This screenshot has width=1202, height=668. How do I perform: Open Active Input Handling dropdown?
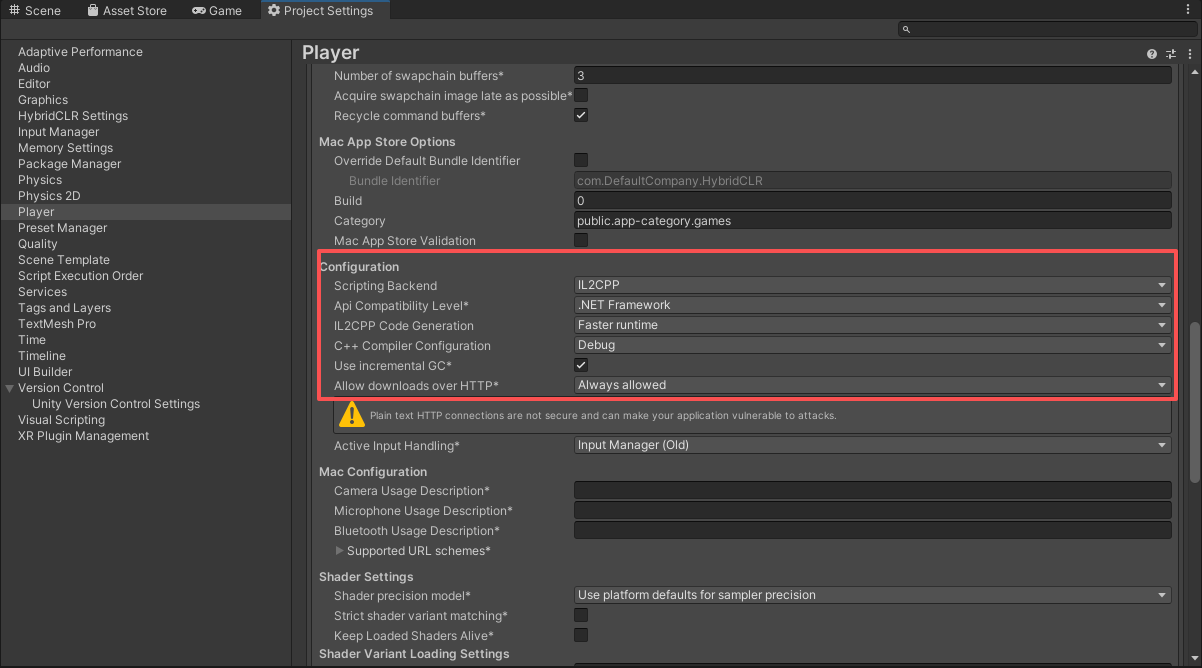pyautogui.click(x=872, y=445)
